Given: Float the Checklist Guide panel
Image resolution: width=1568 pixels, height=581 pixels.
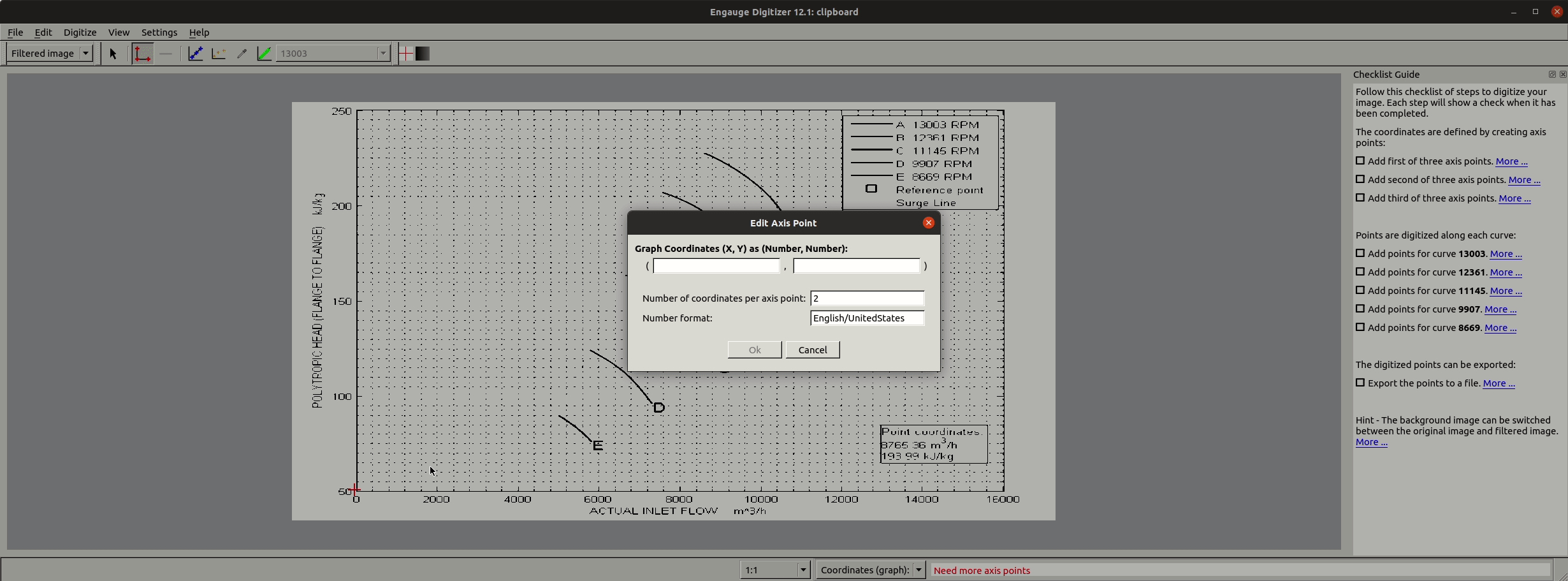Looking at the screenshot, I should (1551, 75).
